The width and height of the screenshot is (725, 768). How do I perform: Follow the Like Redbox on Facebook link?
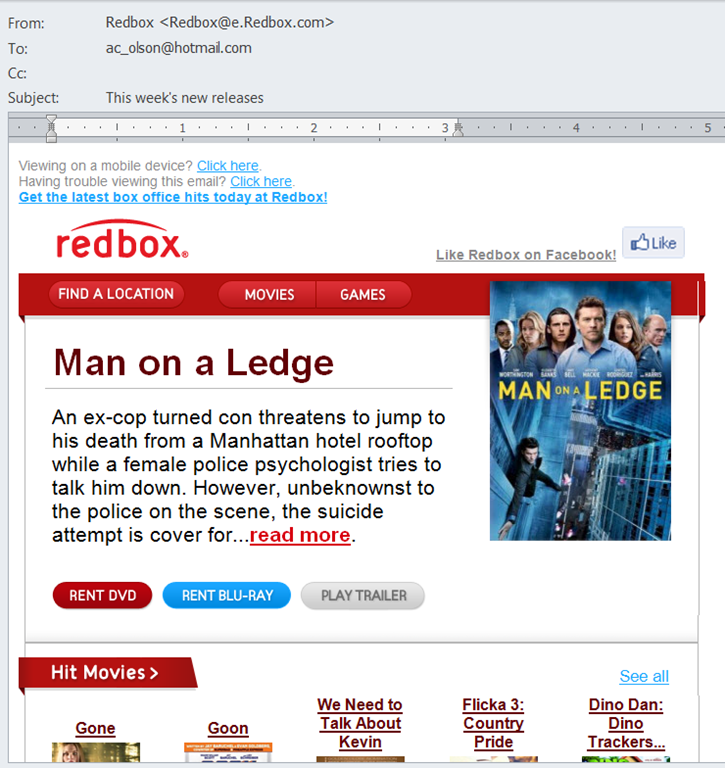point(526,255)
